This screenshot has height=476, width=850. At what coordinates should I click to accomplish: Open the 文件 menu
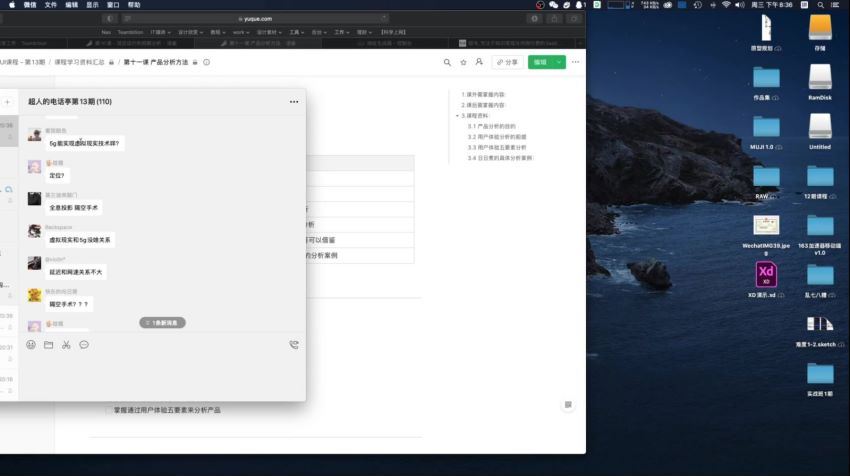point(51,5)
